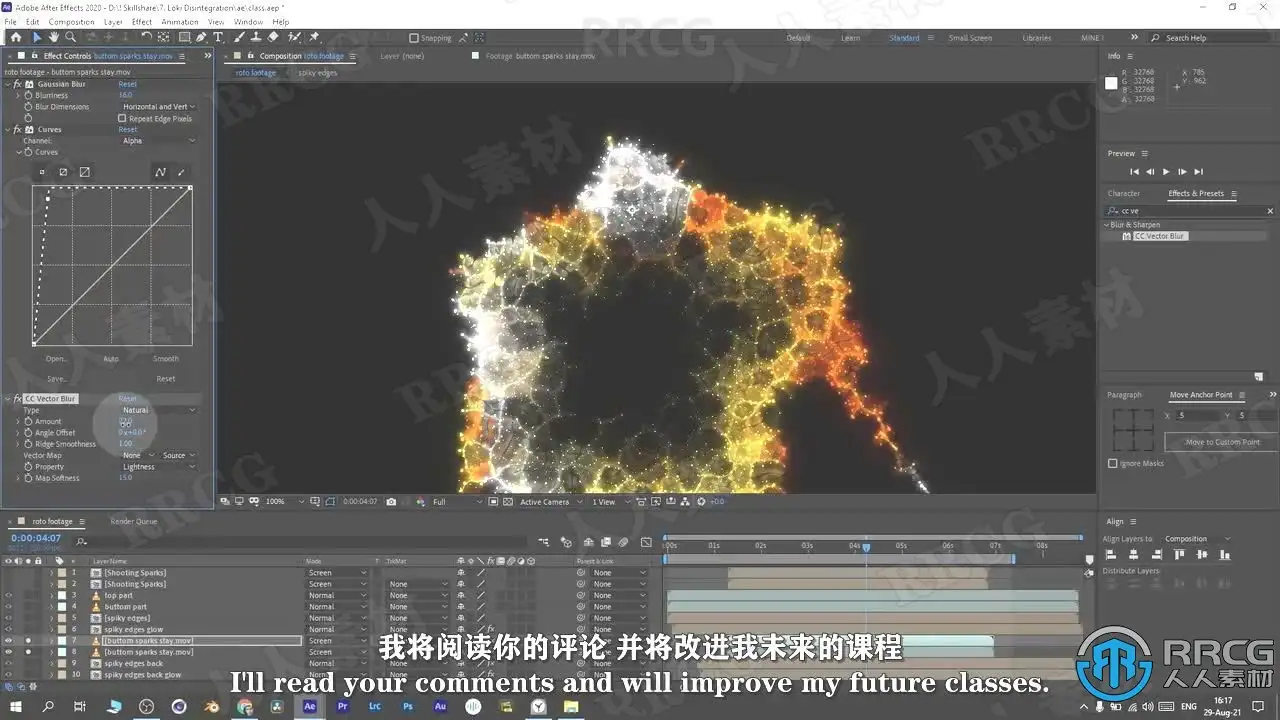Open the Effect menu
Screen dimensions: 1280x720
pos(142,21)
